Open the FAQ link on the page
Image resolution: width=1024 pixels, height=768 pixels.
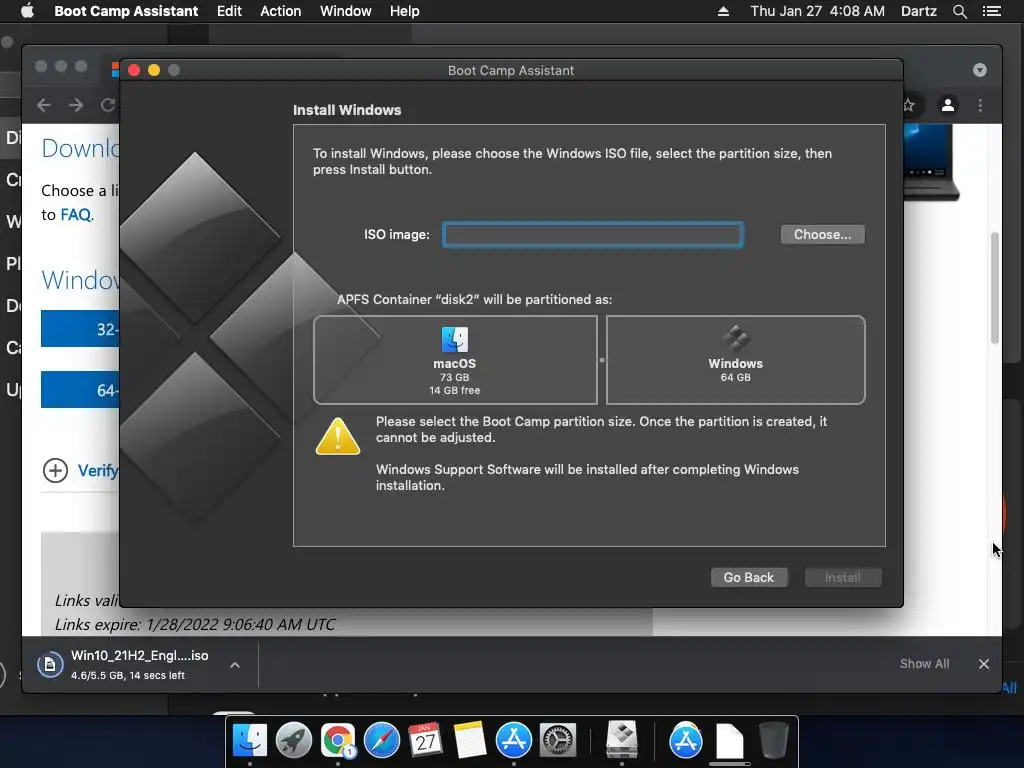[x=76, y=215]
